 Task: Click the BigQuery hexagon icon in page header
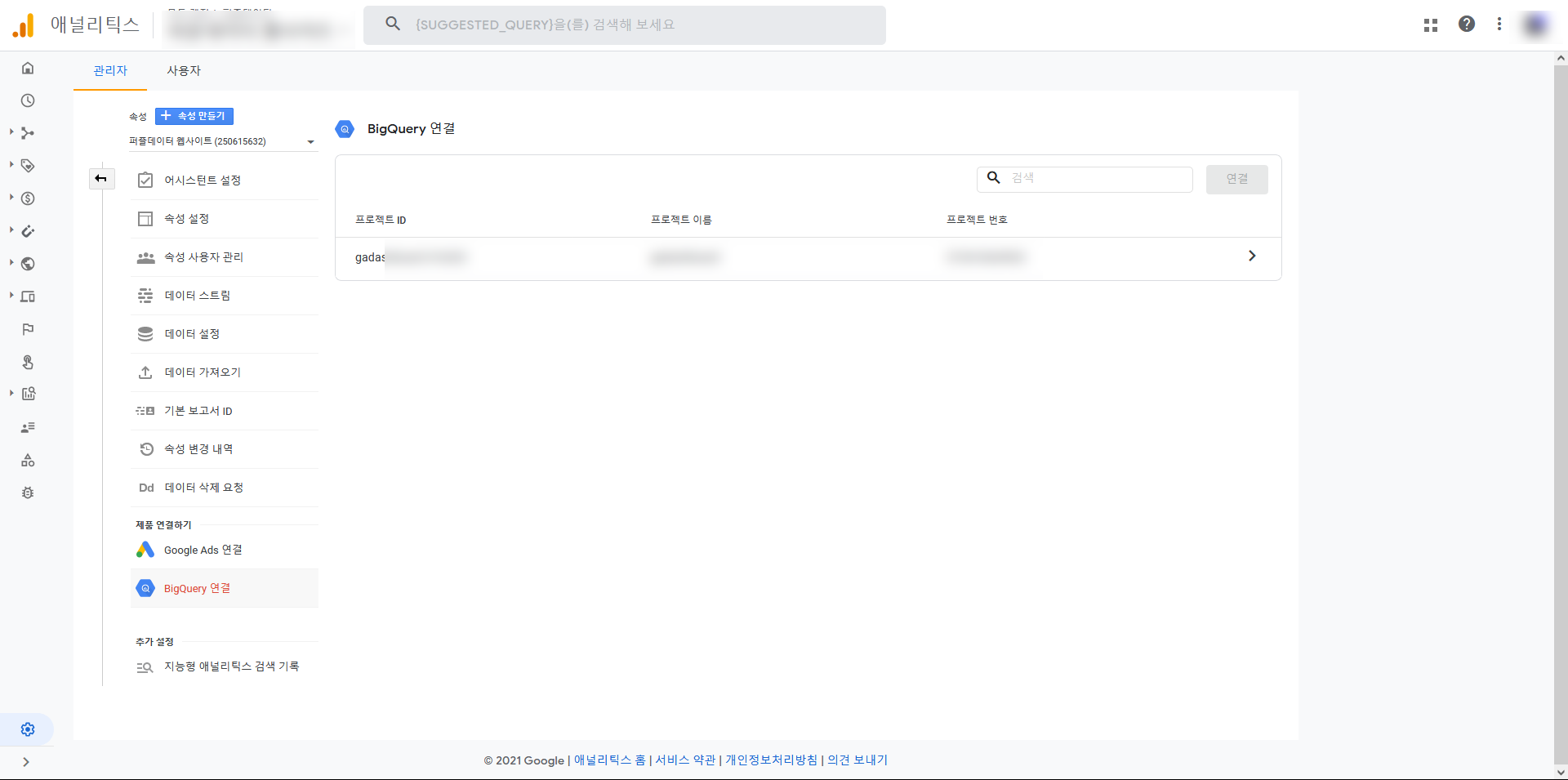[x=345, y=129]
